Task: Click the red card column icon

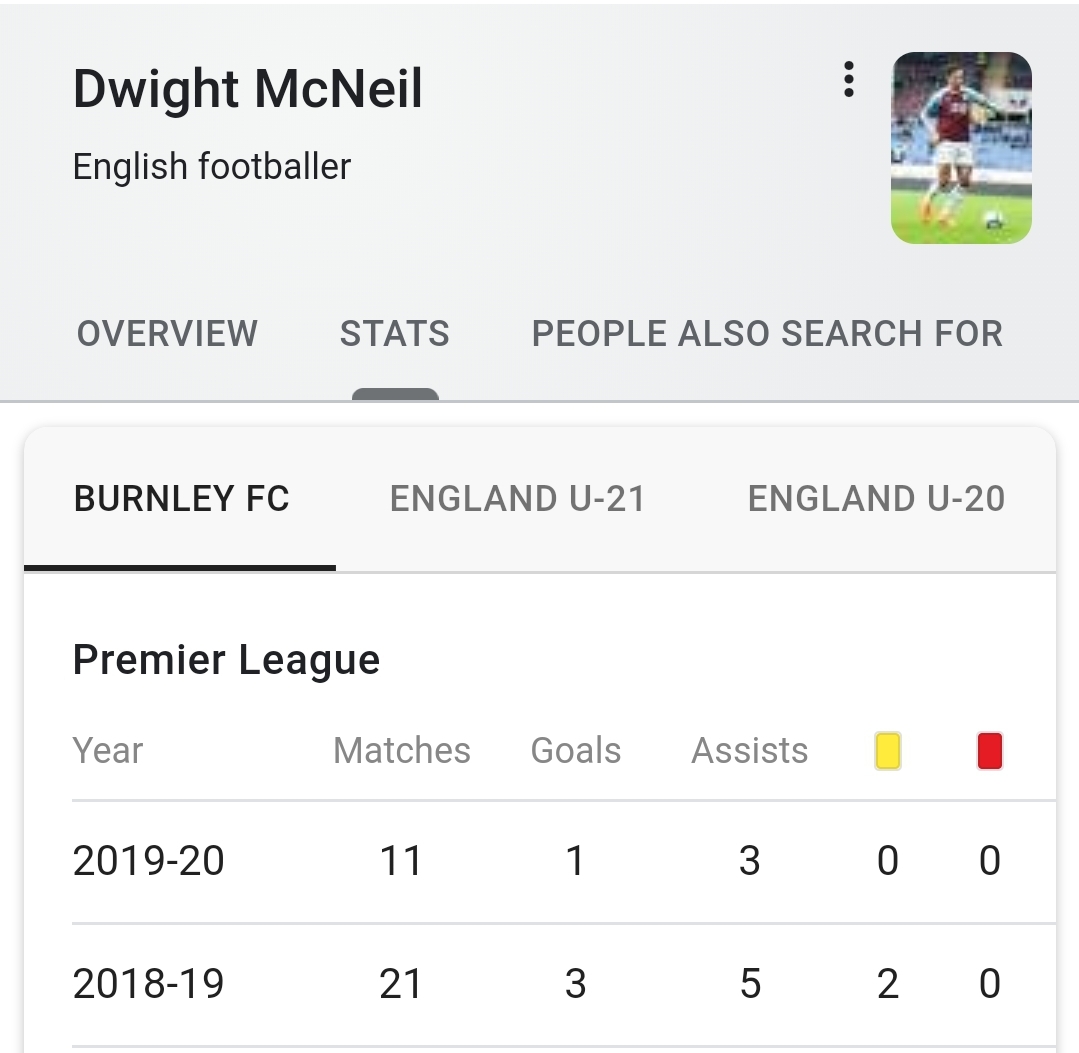Action: click(989, 750)
